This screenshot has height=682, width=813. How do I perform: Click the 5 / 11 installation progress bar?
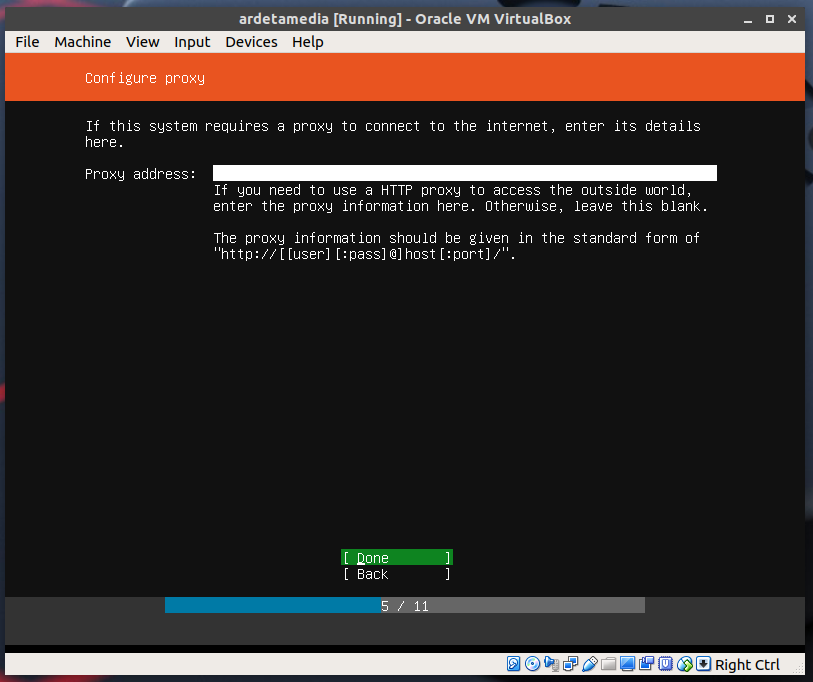(404, 606)
